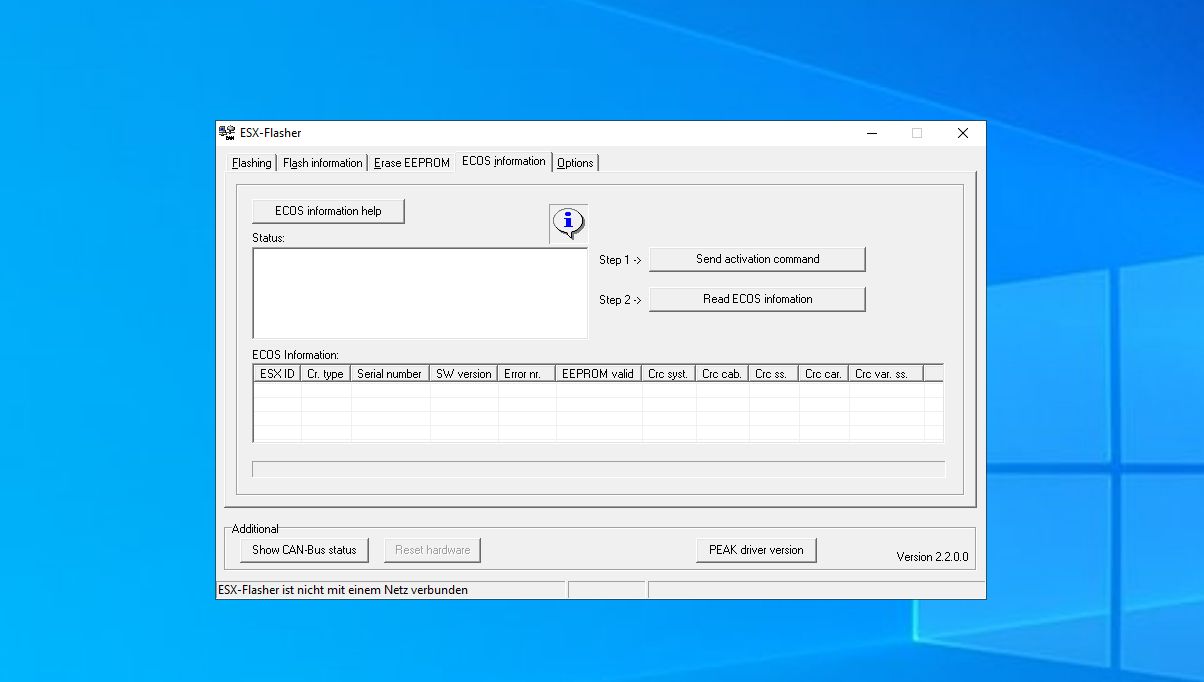Viewport: 1204px width, 682px height.
Task: Reselect the ECOS information tab
Action: pos(503,160)
